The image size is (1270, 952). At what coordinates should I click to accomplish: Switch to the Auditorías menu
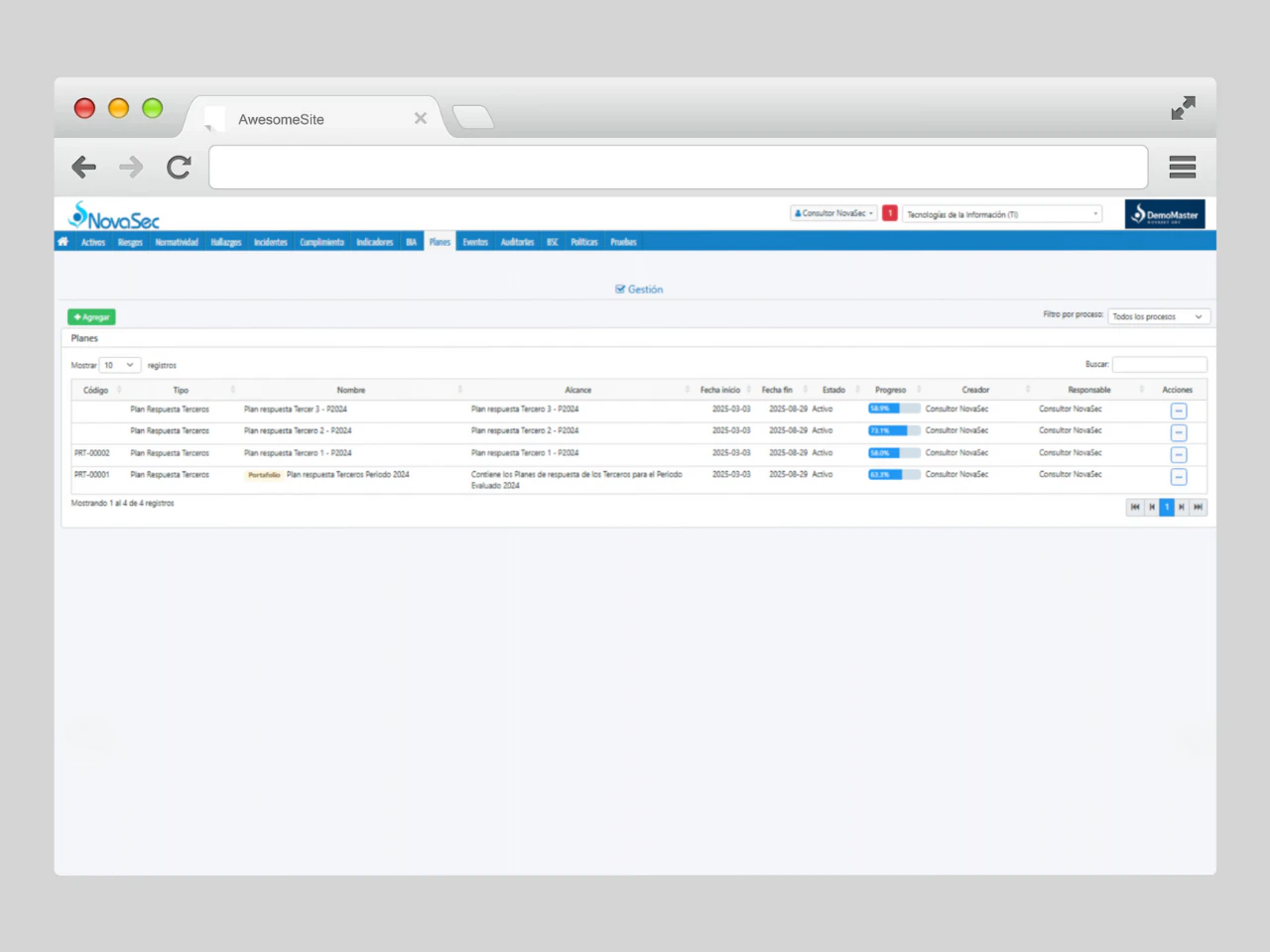[x=517, y=242]
